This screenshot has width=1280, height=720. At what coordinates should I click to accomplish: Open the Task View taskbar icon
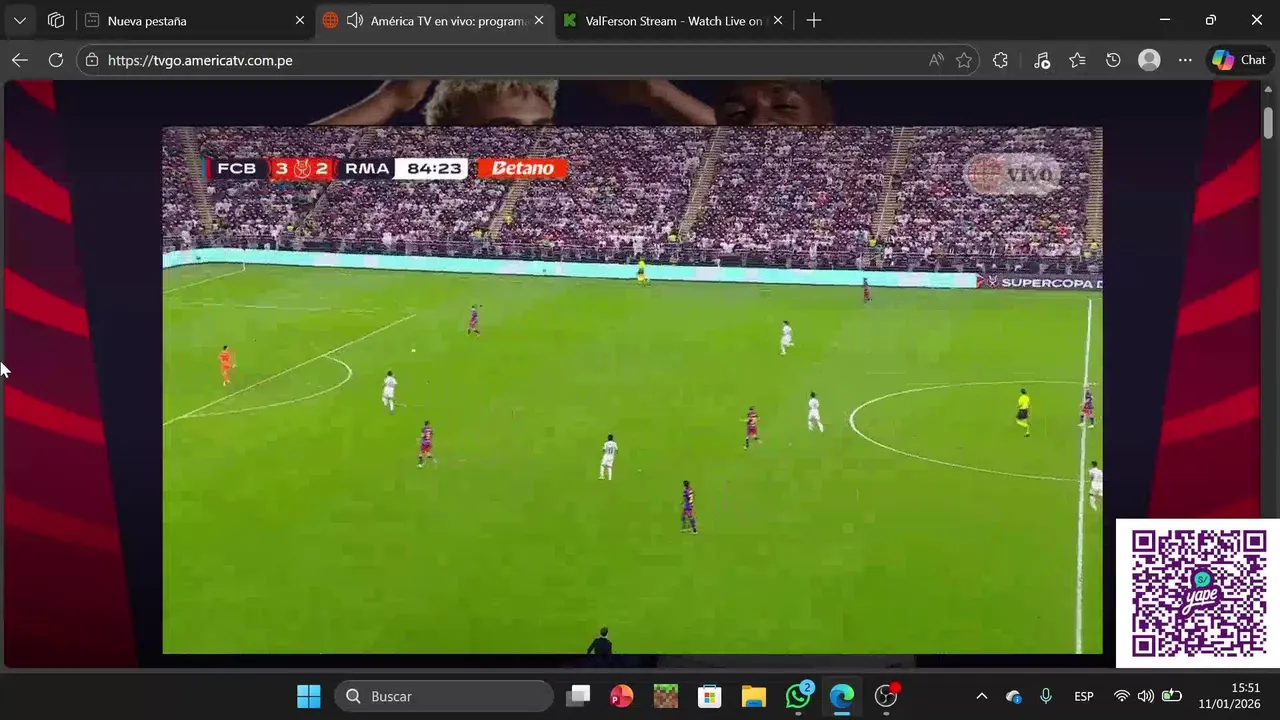pyautogui.click(x=578, y=696)
